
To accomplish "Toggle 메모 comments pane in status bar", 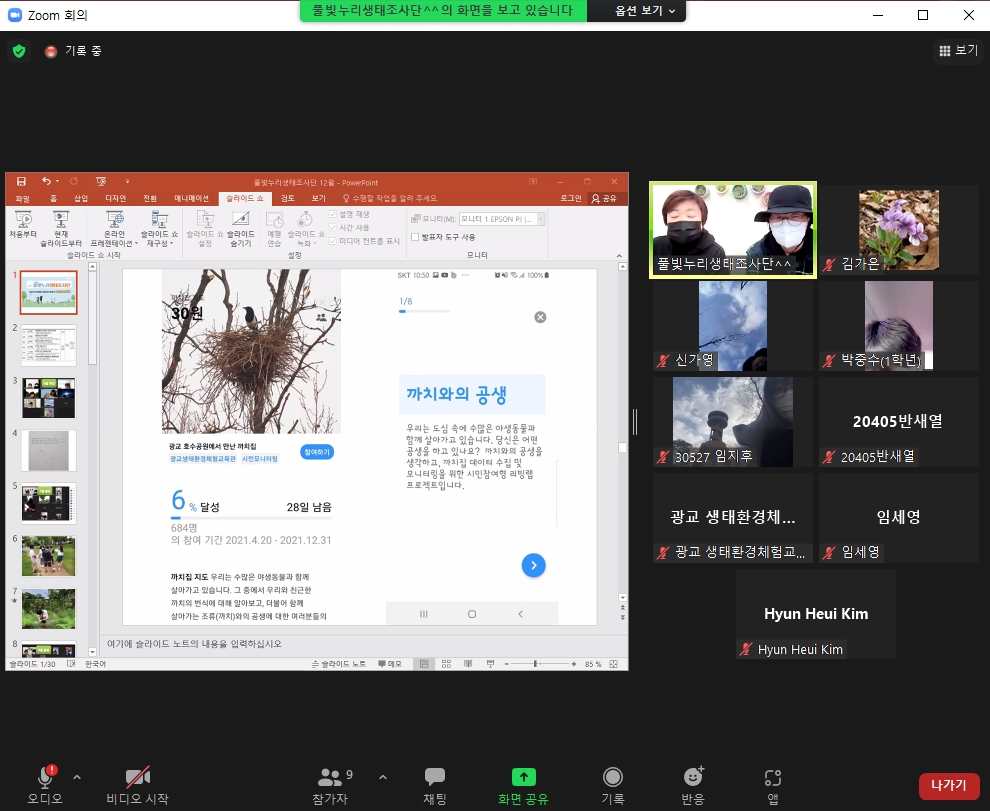I will coord(390,664).
